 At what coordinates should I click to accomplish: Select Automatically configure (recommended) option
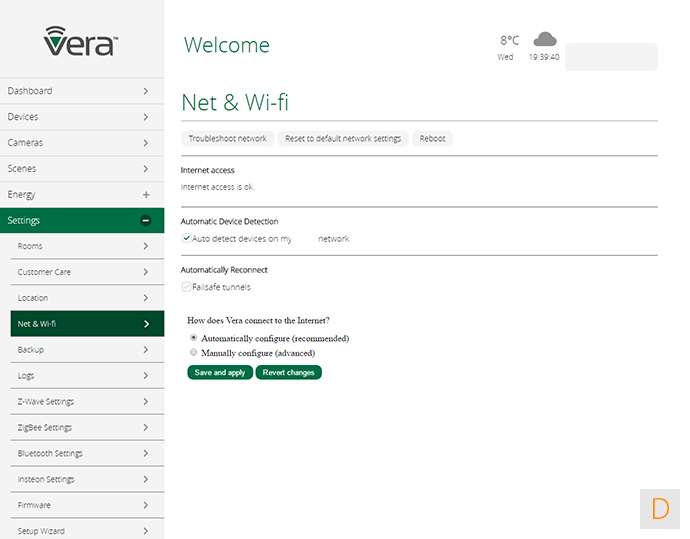coord(193,339)
